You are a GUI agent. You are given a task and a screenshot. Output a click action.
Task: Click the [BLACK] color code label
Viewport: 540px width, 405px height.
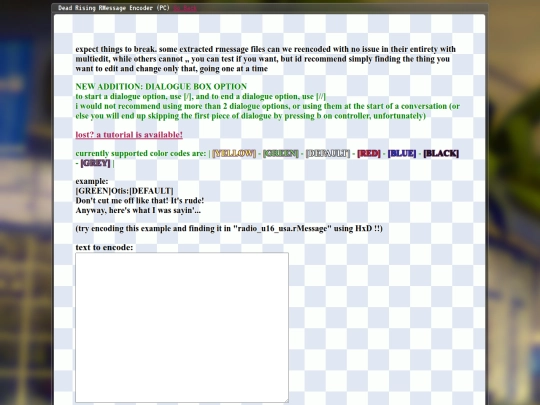441,153
